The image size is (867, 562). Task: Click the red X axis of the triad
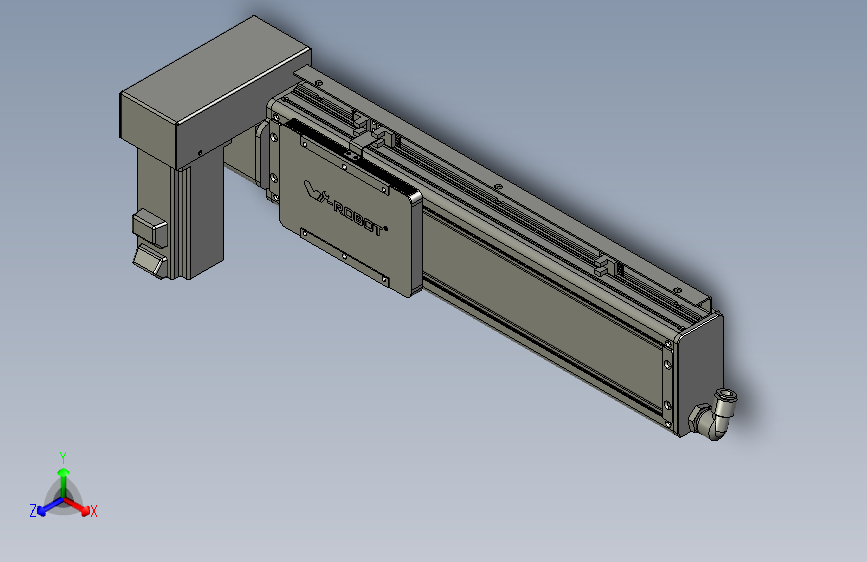[x=77, y=506]
